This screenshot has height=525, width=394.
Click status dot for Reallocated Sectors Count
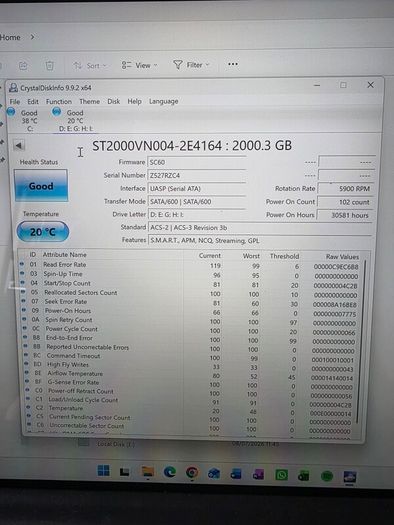[x=23, y=292]
